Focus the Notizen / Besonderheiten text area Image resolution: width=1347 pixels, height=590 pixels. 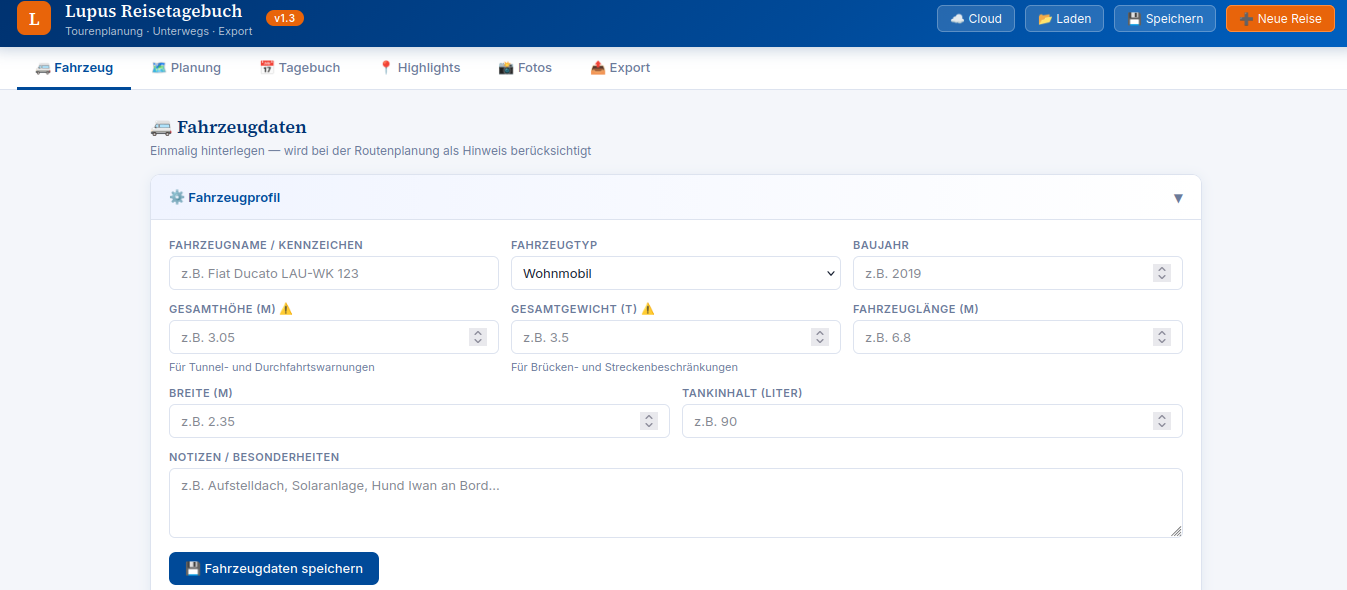675,503
